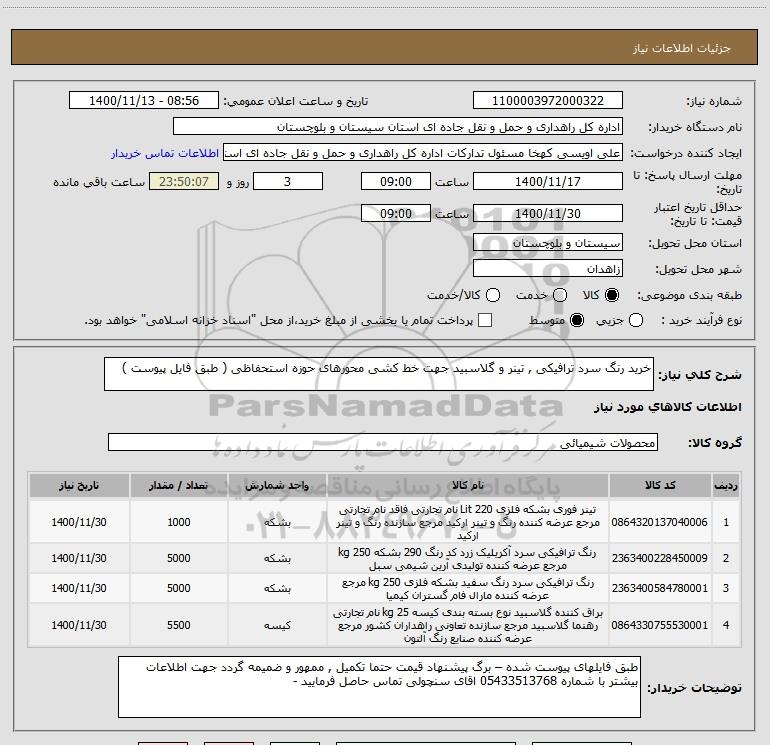Click the need date 1400/11/30 in row 3

(79, 588)
